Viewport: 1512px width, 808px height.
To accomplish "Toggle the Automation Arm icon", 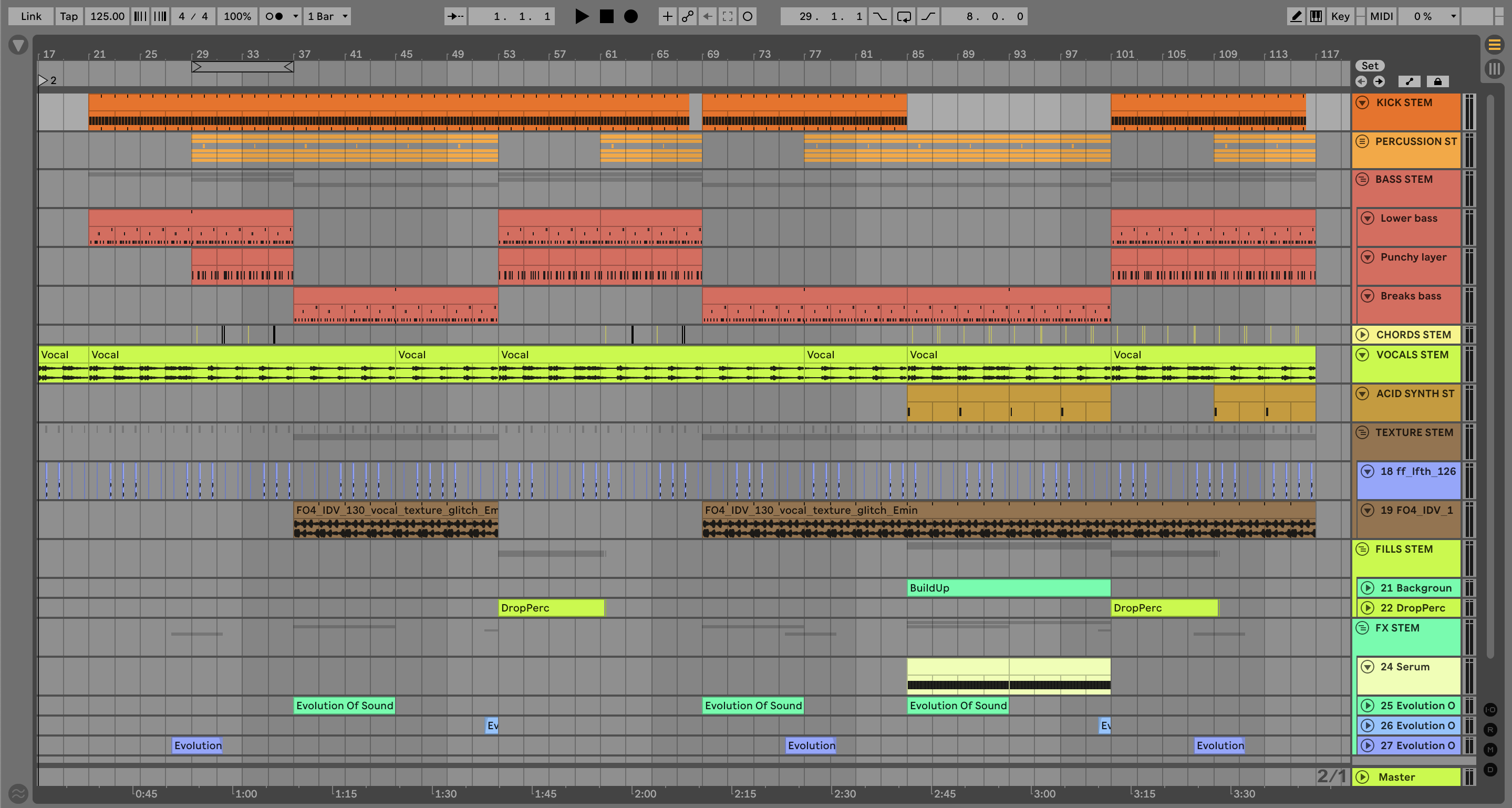I will tap(687, 16).
